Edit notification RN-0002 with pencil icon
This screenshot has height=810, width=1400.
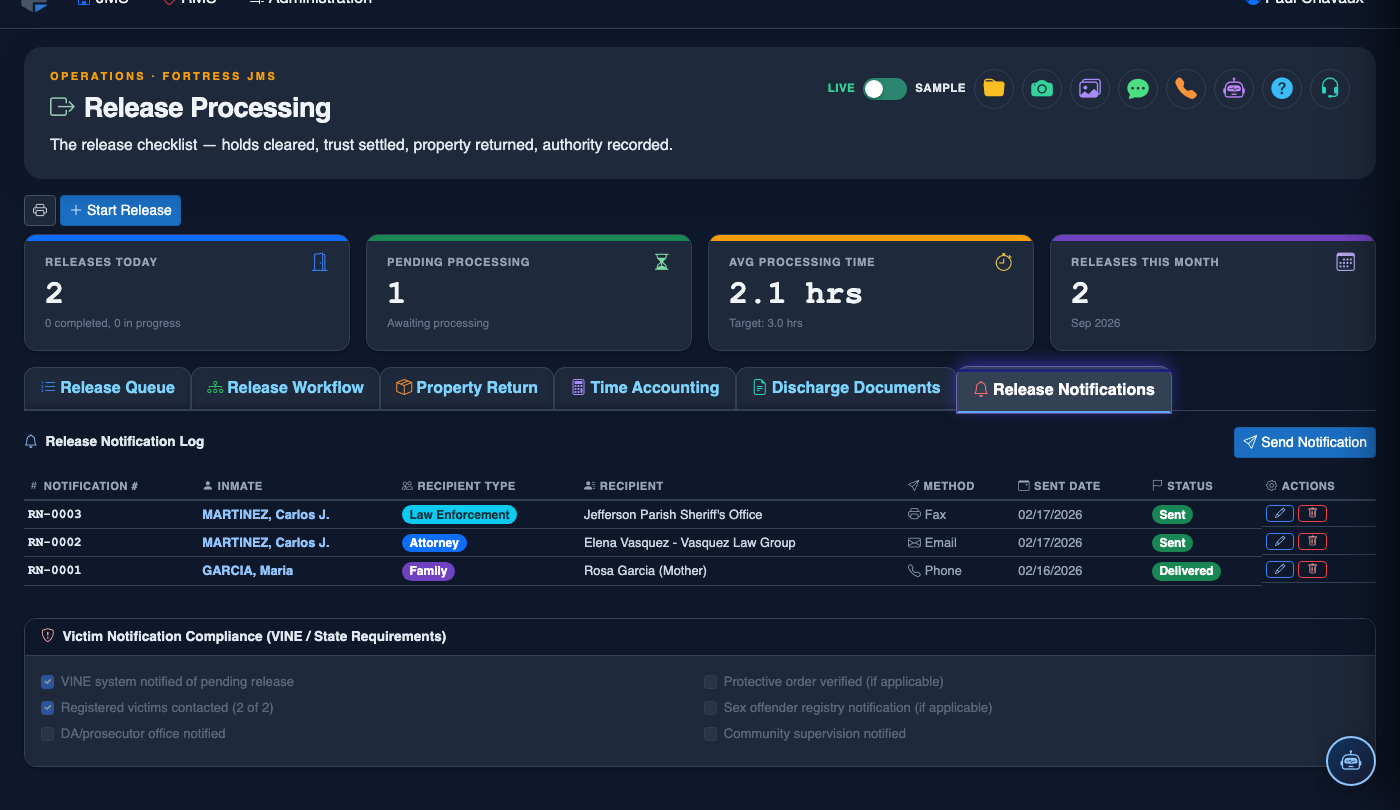point(1279,542)
